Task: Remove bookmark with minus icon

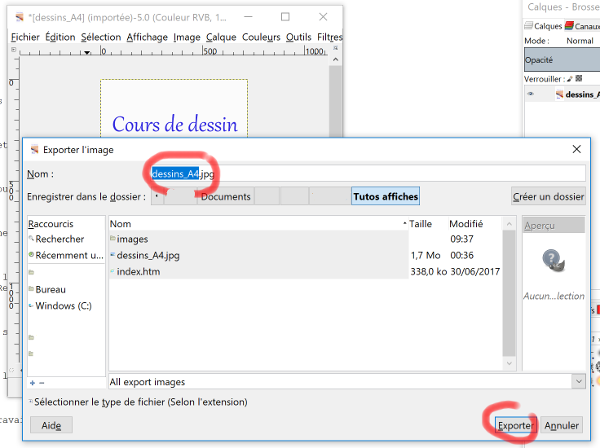Action: pyautogui.click(x=42, y=383)
